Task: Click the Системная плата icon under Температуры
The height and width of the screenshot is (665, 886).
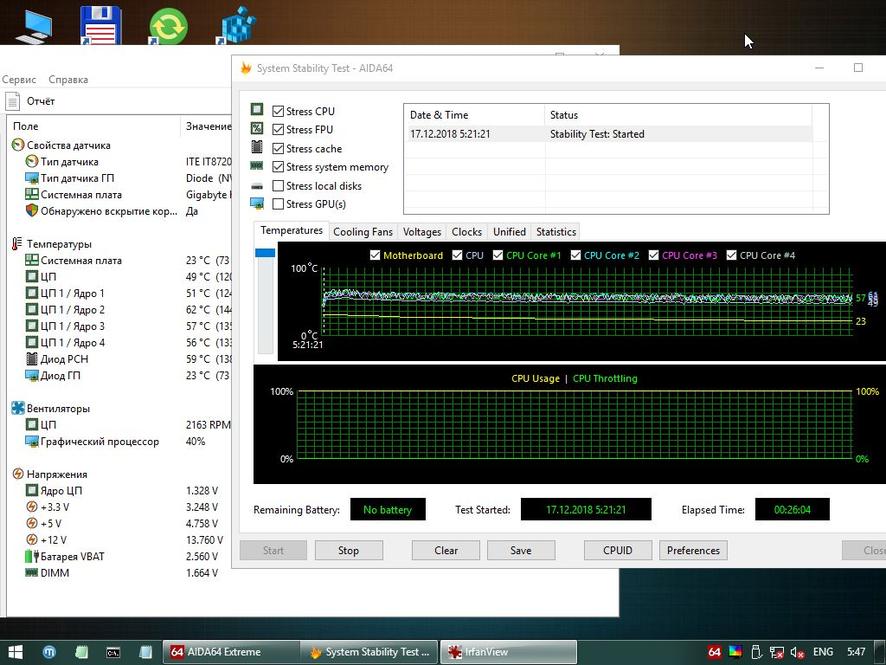Action: [x=32, y=260]
